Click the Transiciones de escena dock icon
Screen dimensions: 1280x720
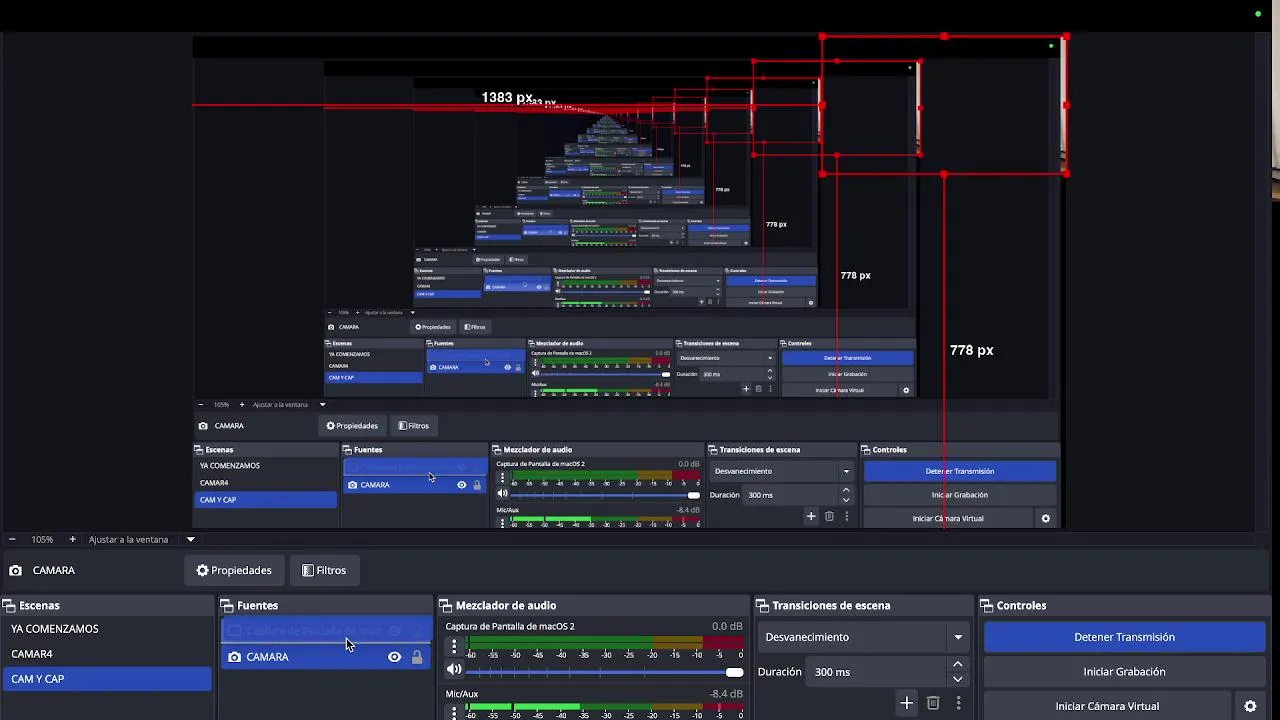click(762, 606)
